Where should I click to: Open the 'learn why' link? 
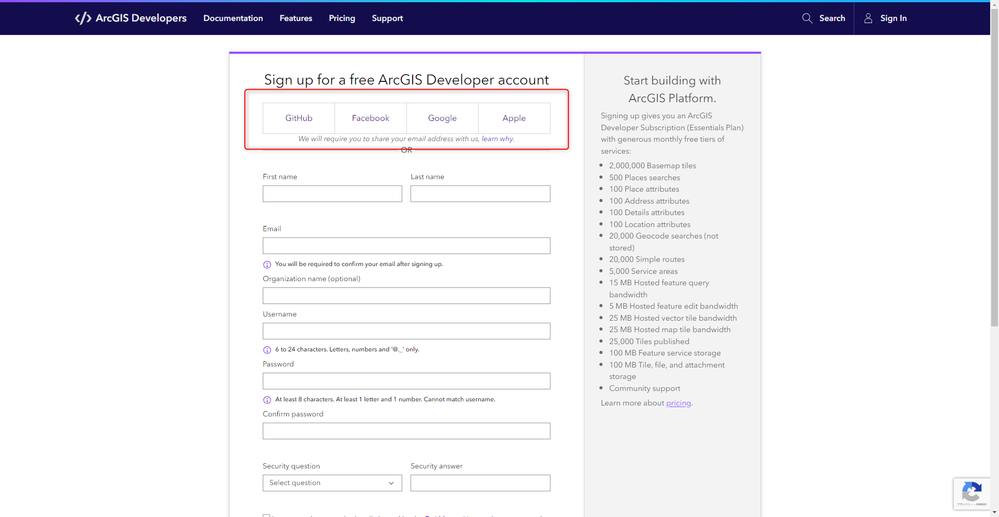point(497,138)
